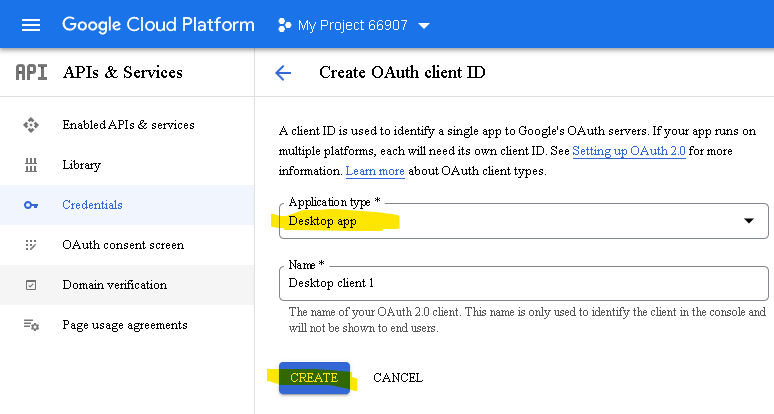
Task: Follow the Learn more link
Action: tap(375, 171)
